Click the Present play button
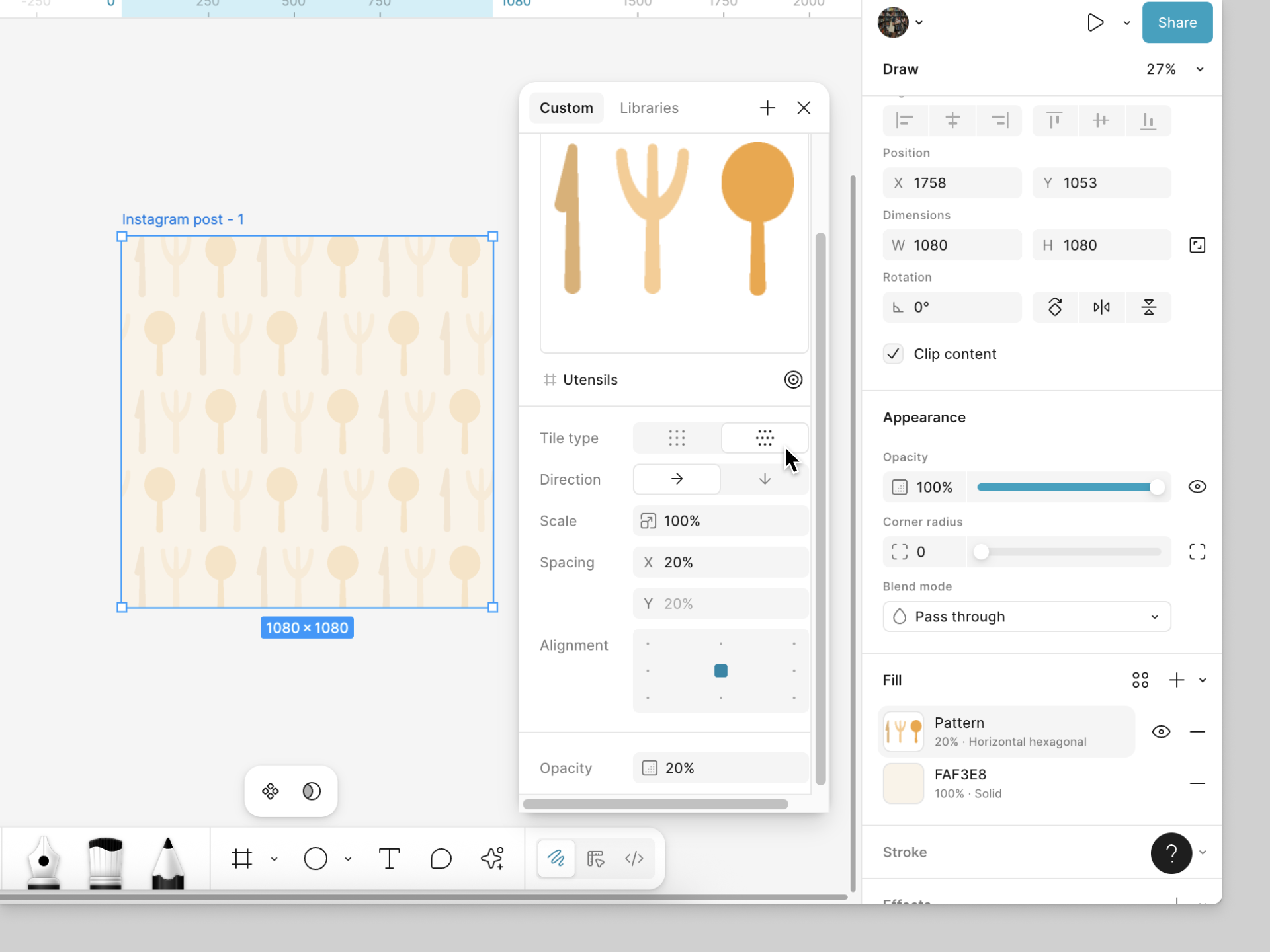This screenshot has width=1270, height=952. click(1095, 22)
